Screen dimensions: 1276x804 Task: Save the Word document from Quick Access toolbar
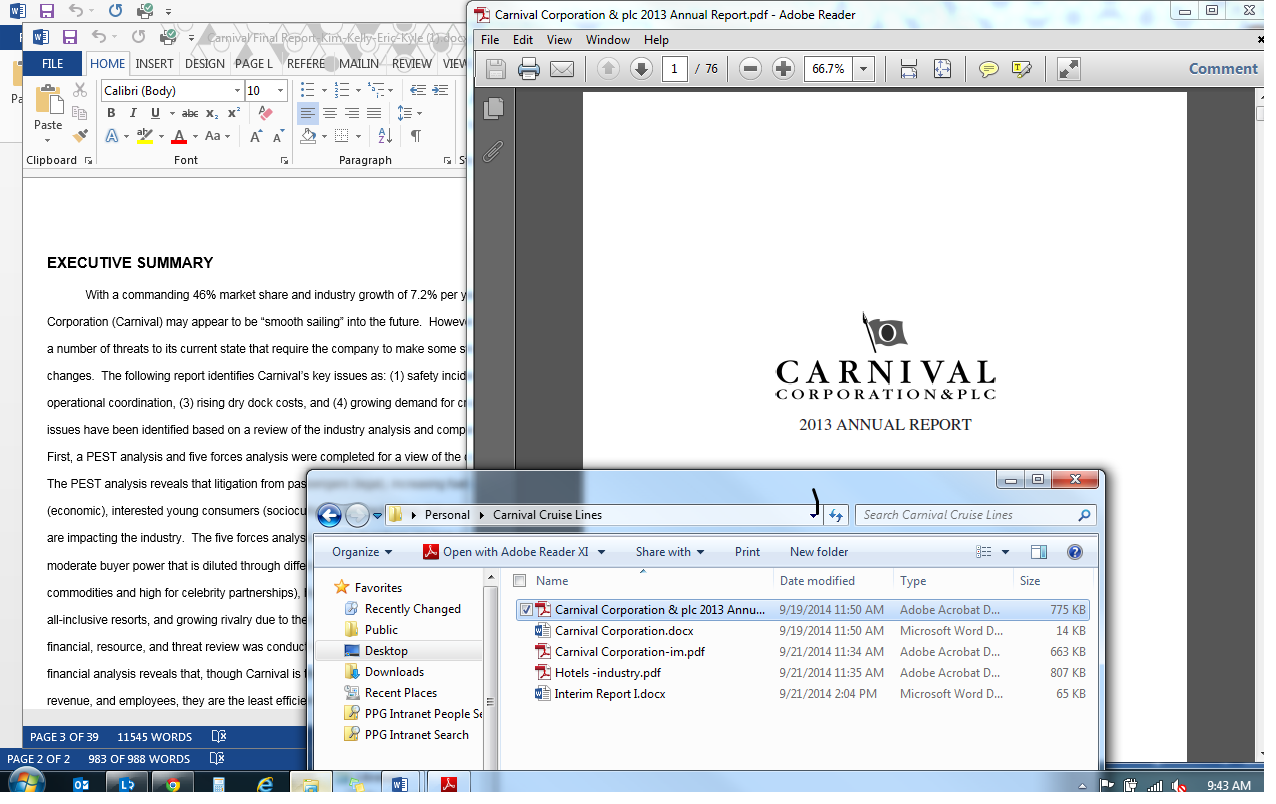[69, 37]
